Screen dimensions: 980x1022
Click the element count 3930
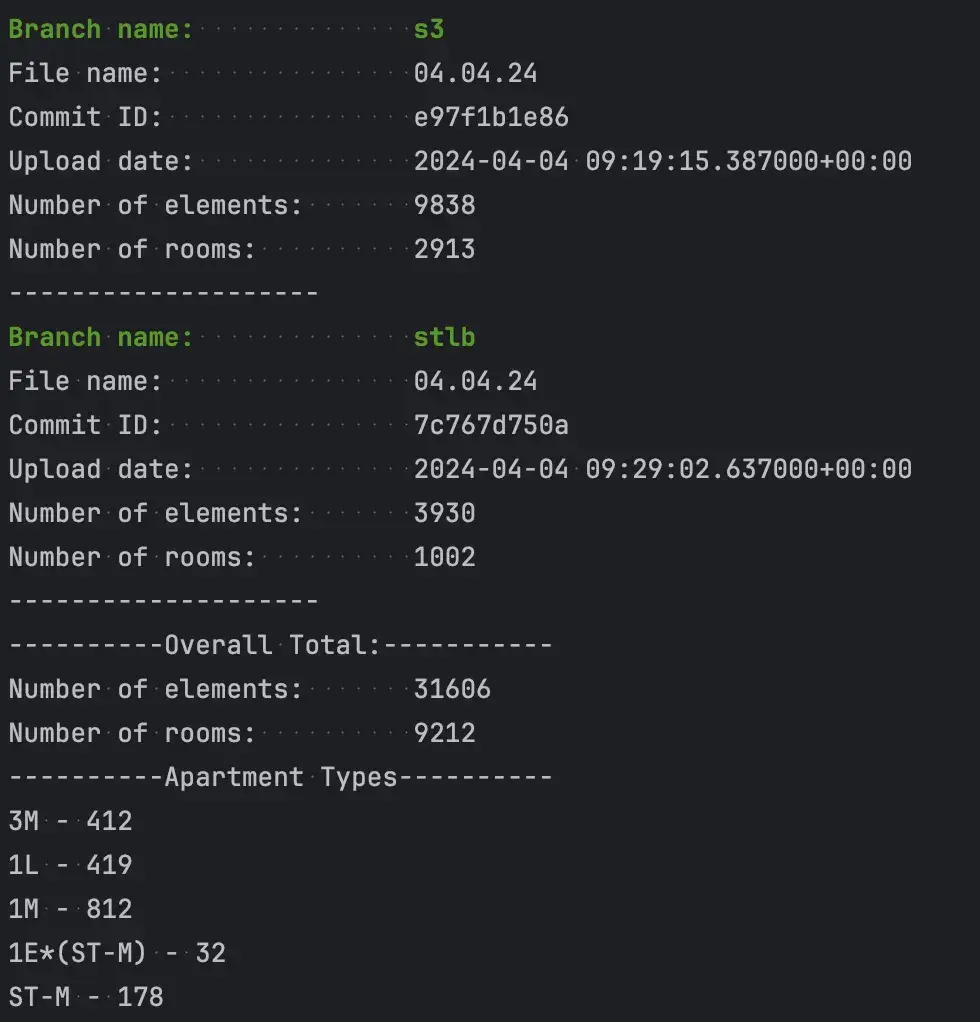click(444, 513)
